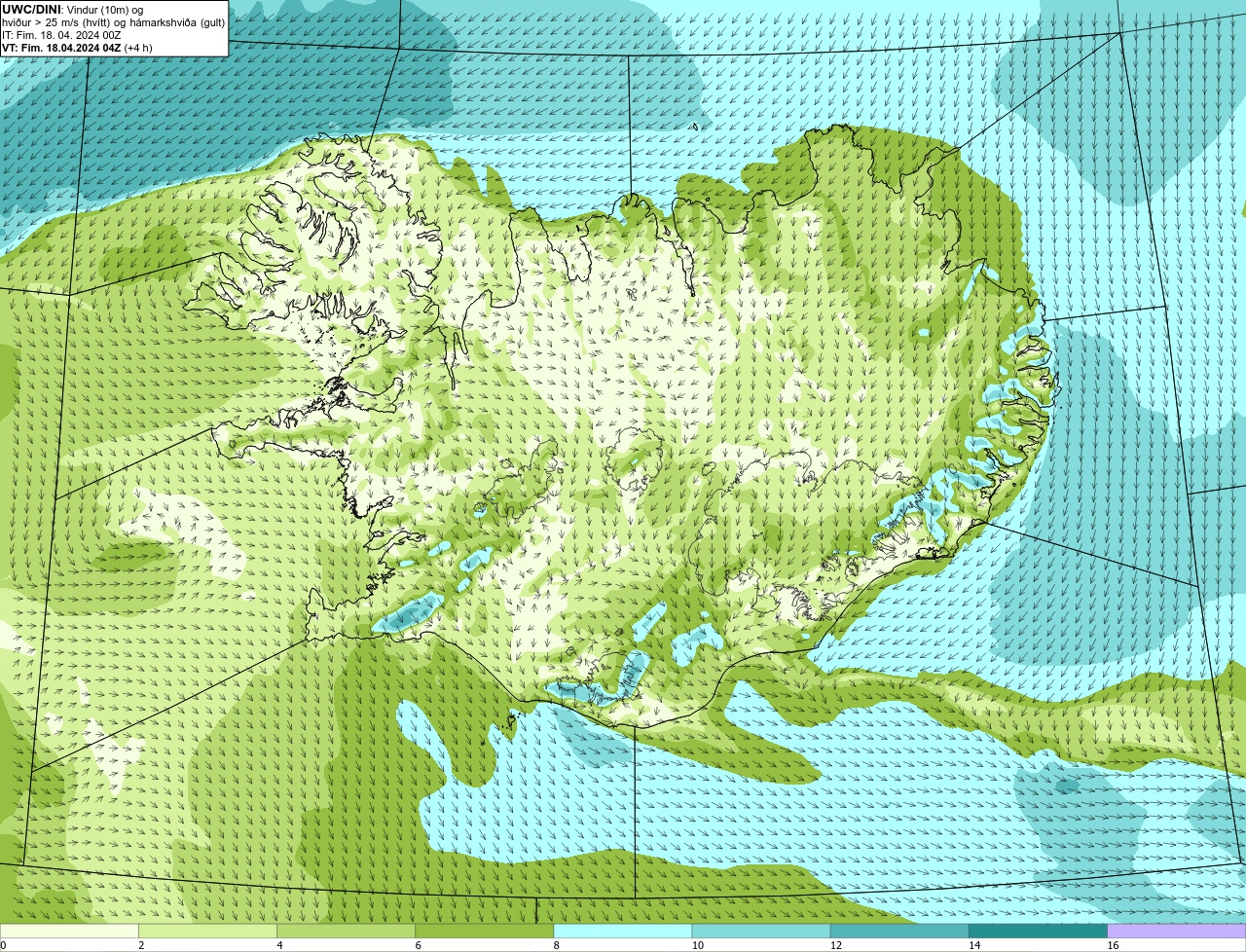Screen dimensions: 1246x952
Task: Click the legend scale label '2'
Action: tap(141, 945)
